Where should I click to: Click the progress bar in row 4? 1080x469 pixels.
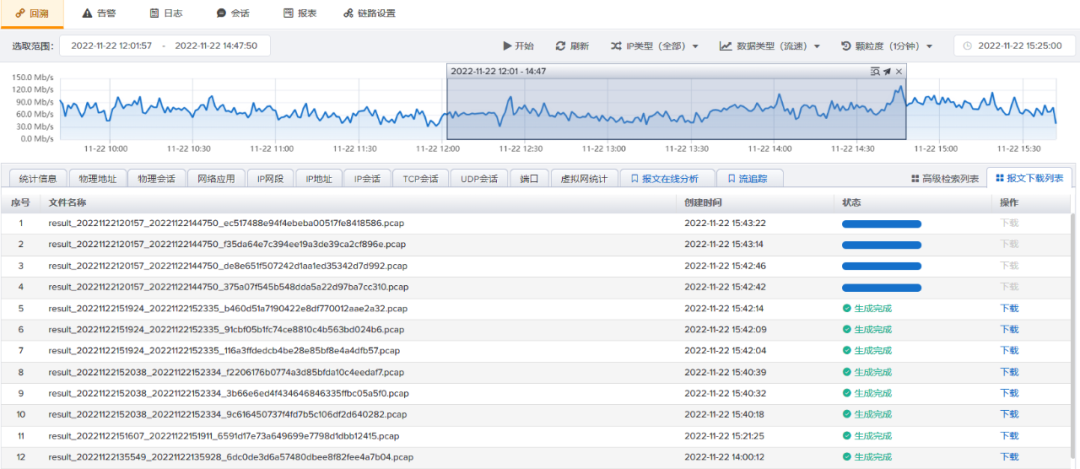(x=882, y=287)
